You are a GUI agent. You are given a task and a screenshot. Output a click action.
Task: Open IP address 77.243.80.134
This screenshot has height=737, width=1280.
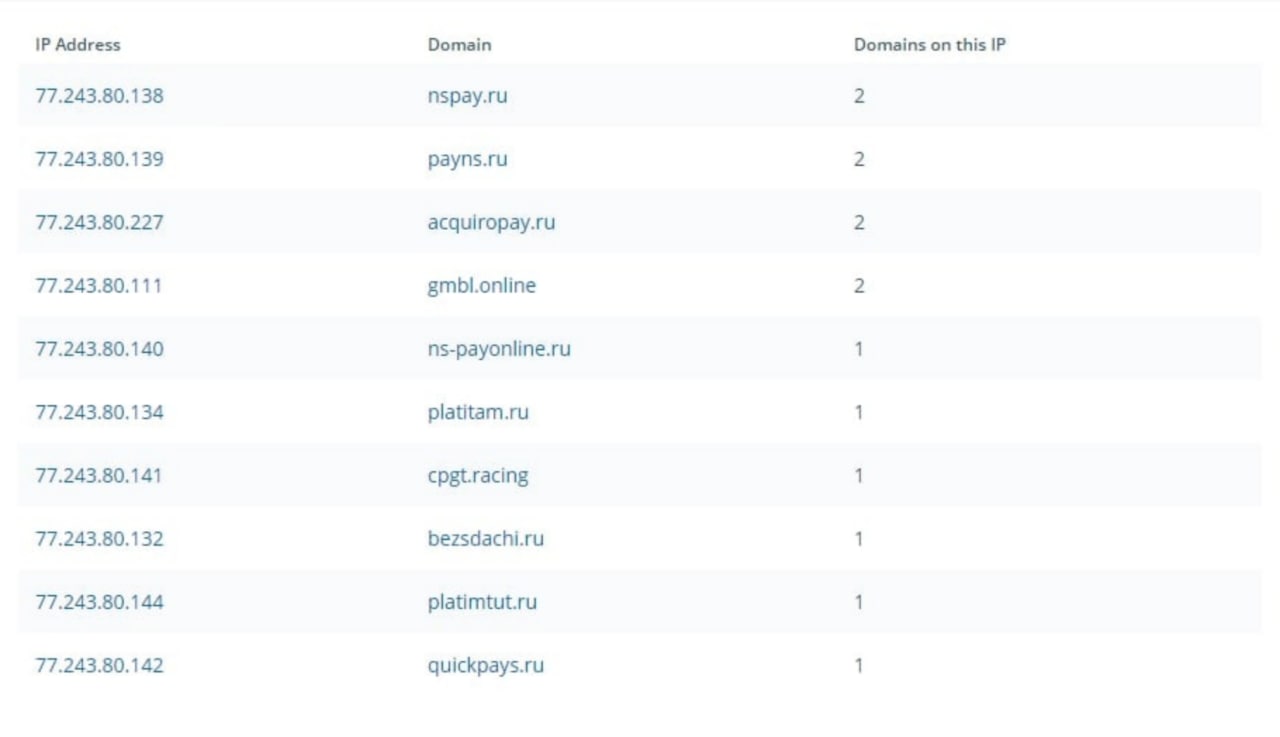[x=99, y=412]
